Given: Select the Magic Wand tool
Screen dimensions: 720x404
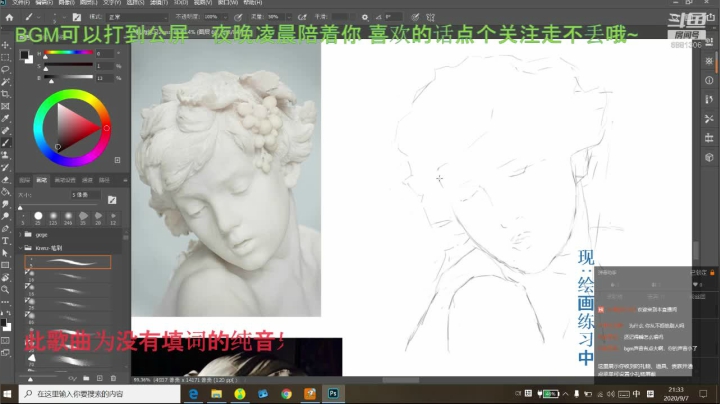Looking at the screenshot, I should coord(6,82).
